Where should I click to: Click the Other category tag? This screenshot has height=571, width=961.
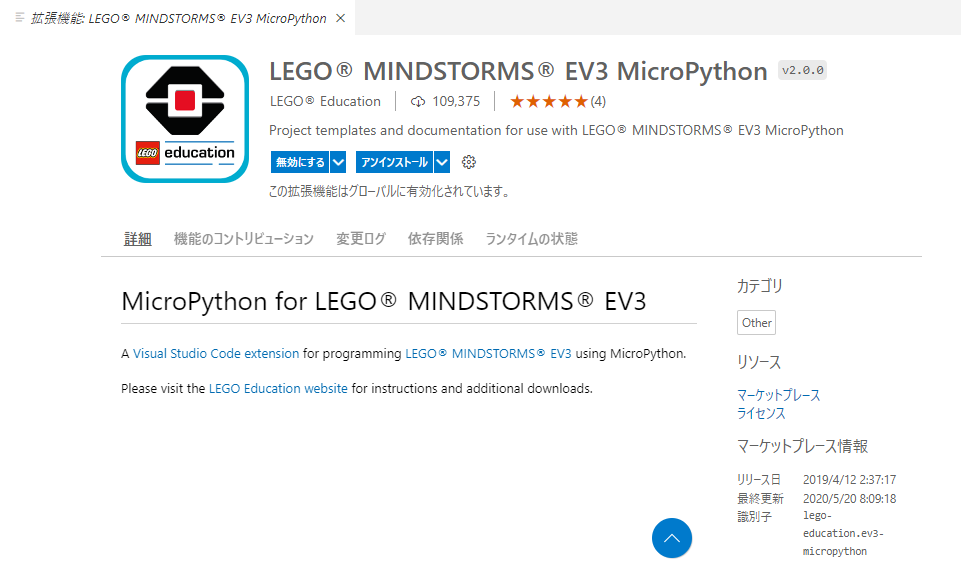756,323
